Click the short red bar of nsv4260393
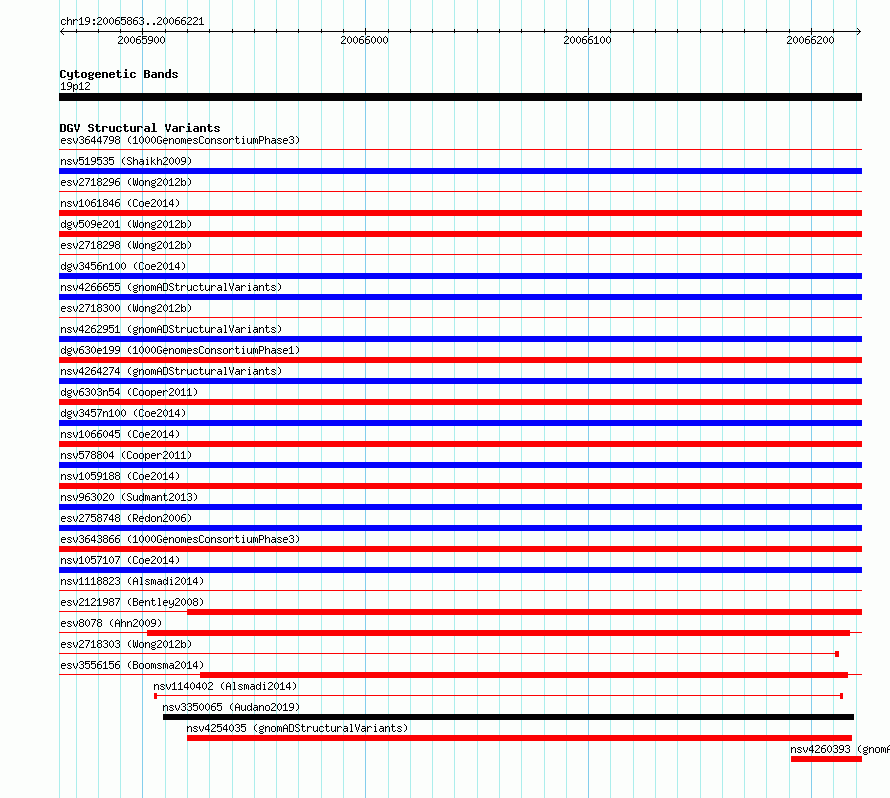The height and width of the screenshot is (798, 890). (x=826, y=759)
